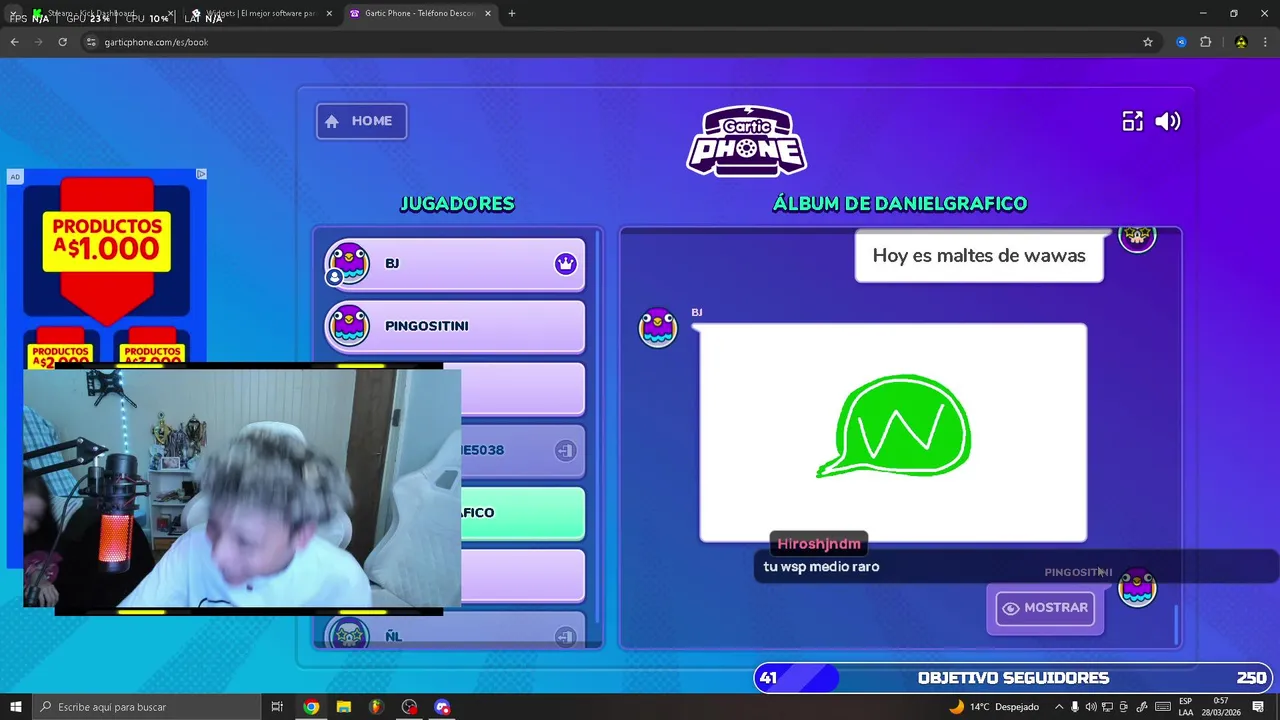Click the Windows search box 'Escribe aquí para buscar'

tap(145, 707)
